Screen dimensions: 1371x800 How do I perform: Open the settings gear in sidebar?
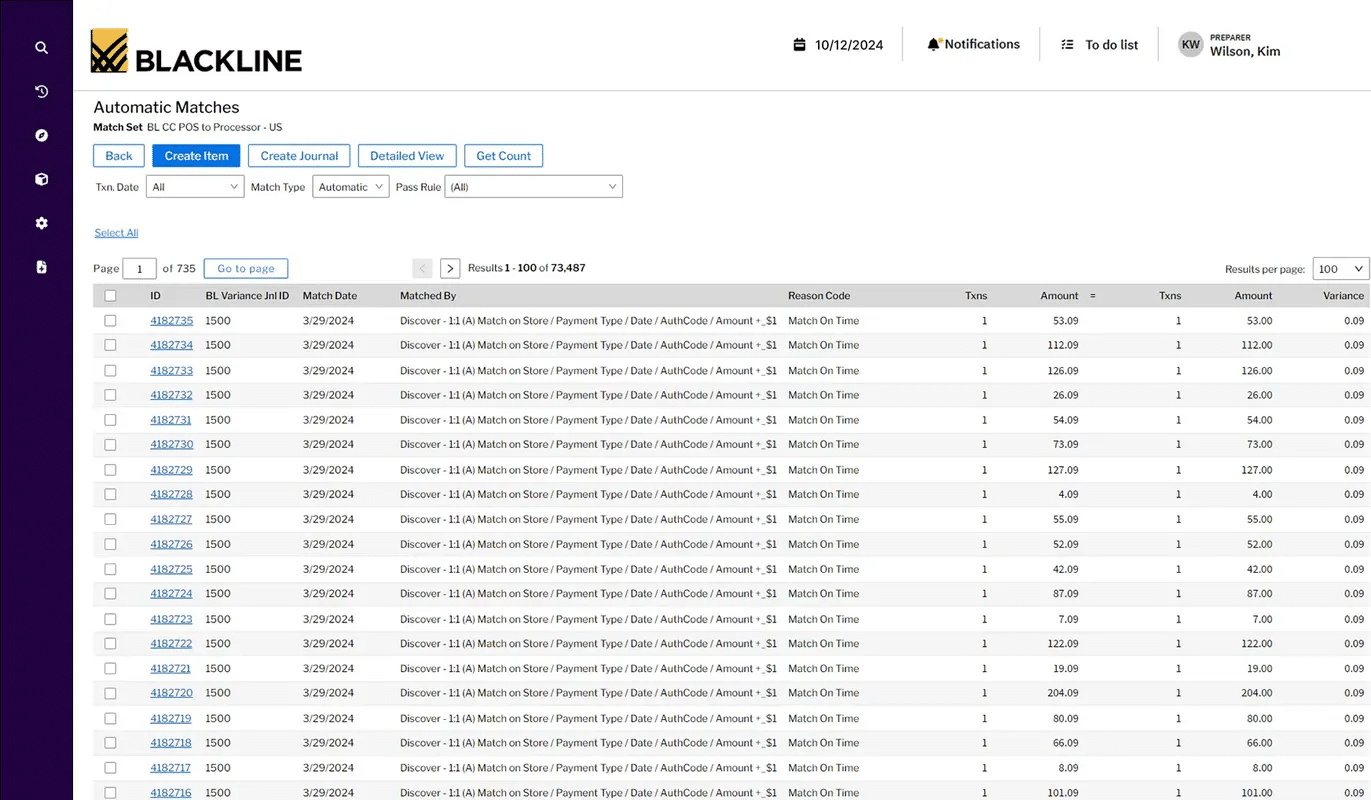tap(41, 223)
